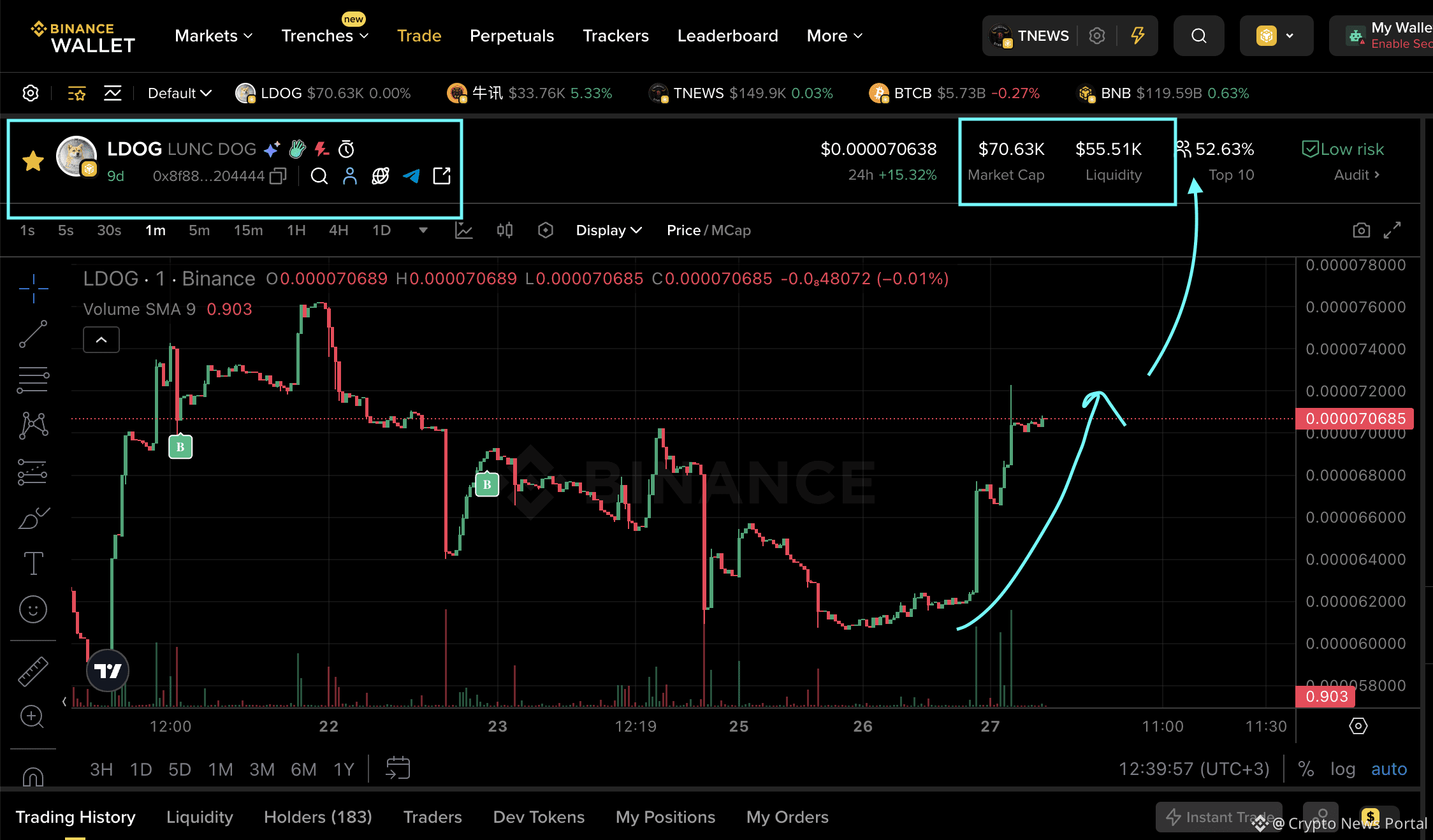Click the Instant Trade button
Viewport: 1433px width, 840px height.
(1218, 816)
